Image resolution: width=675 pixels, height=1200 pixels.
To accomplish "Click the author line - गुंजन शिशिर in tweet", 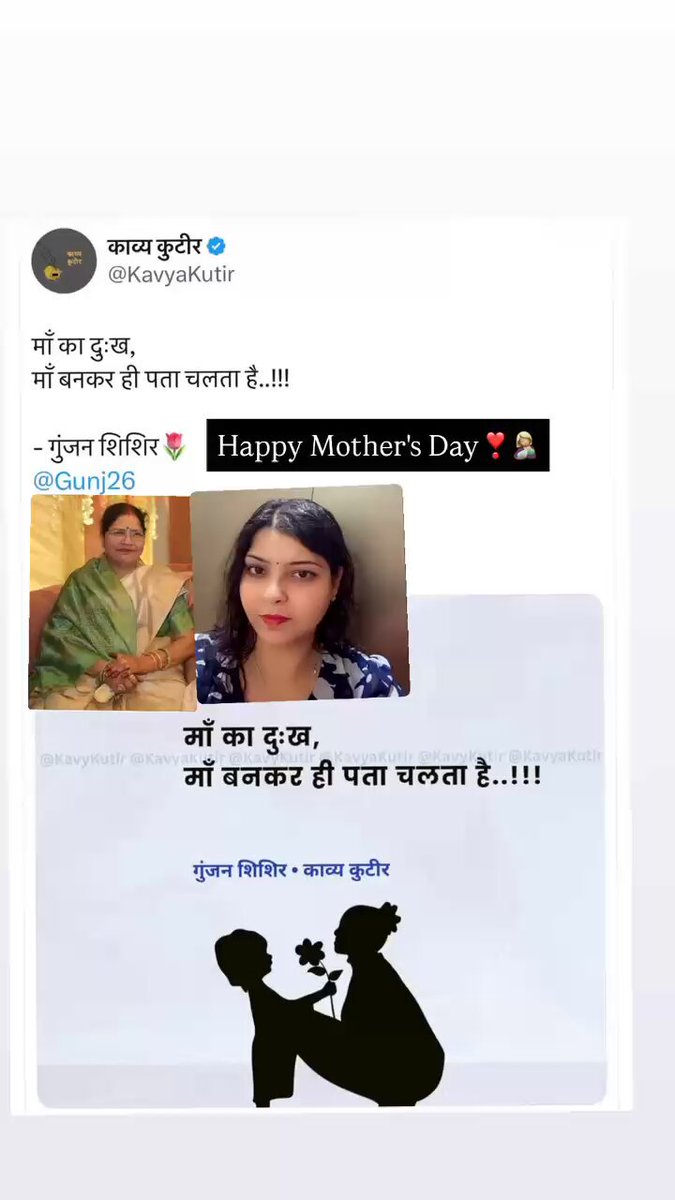I will click(x=96, y=447).
